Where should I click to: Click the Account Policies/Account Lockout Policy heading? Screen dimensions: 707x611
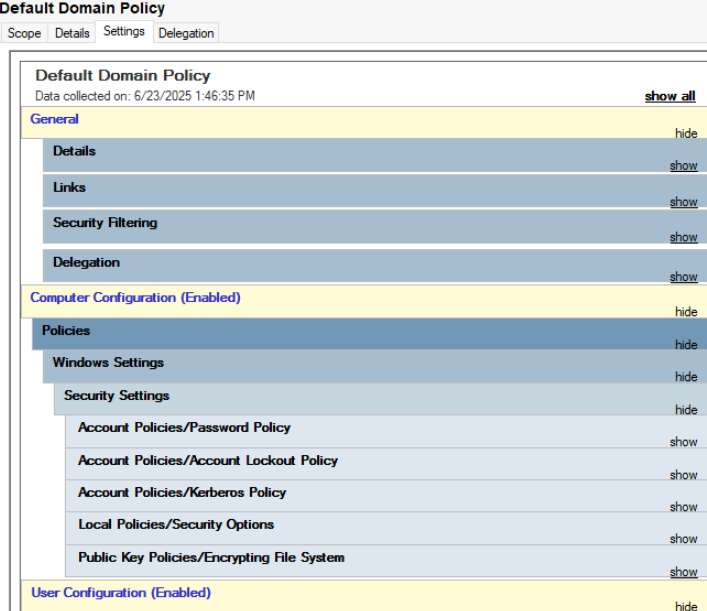(x=208, y=460)
